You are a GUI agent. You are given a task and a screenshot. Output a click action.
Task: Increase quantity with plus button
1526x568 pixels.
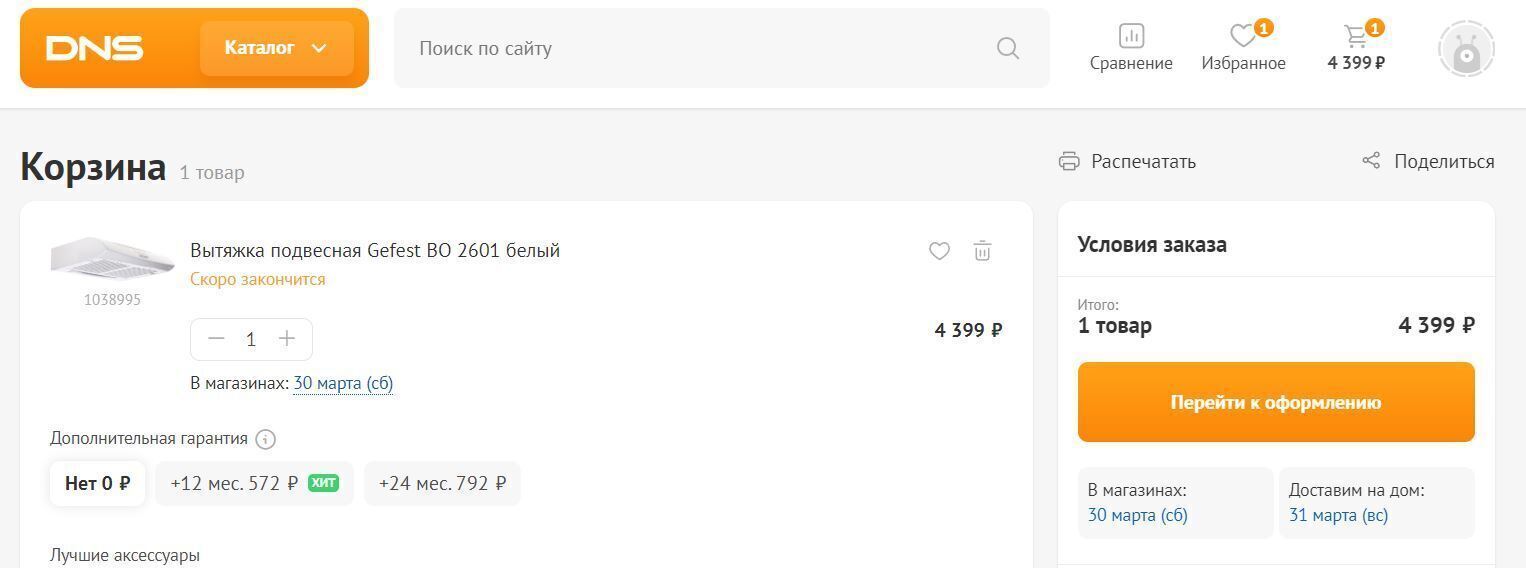point(287,339)
